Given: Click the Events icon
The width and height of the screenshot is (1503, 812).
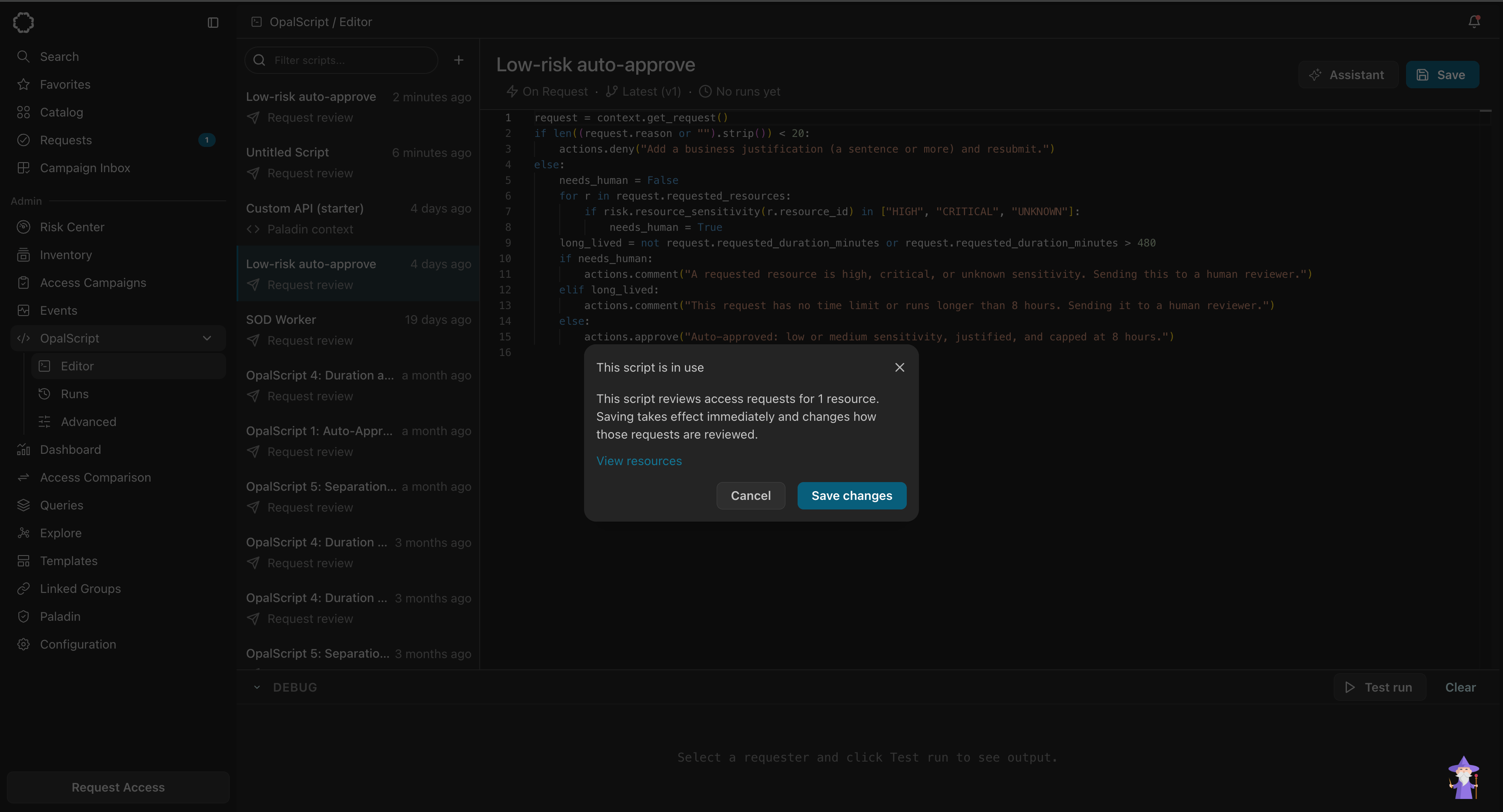Looking at the screenshot, I should [x=23, y=310].
